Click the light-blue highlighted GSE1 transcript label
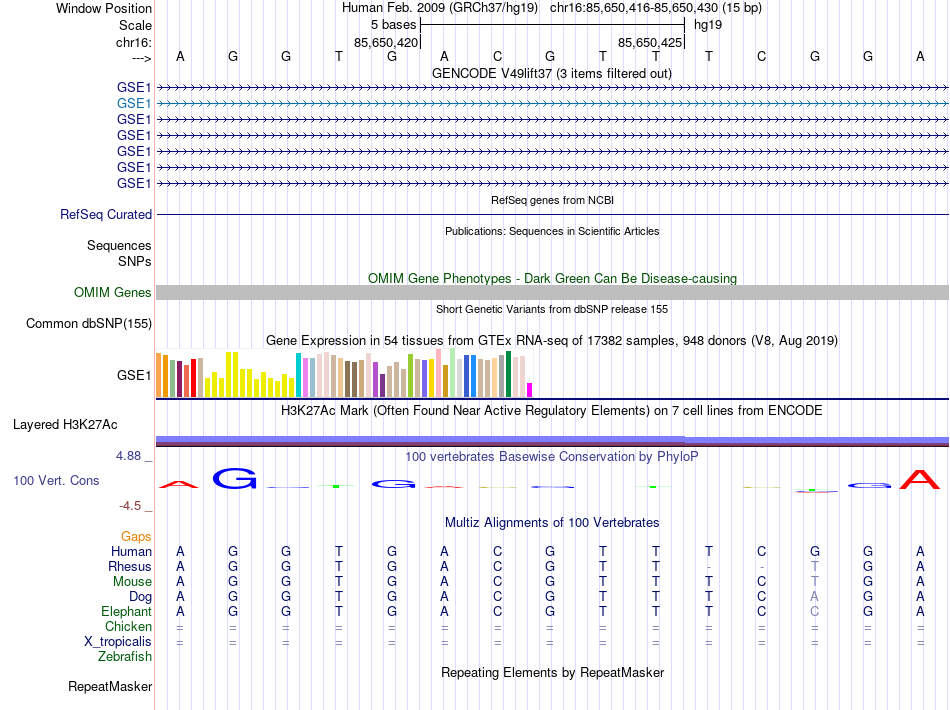Viewport: 950px width, 710px height. pos(134,104)
